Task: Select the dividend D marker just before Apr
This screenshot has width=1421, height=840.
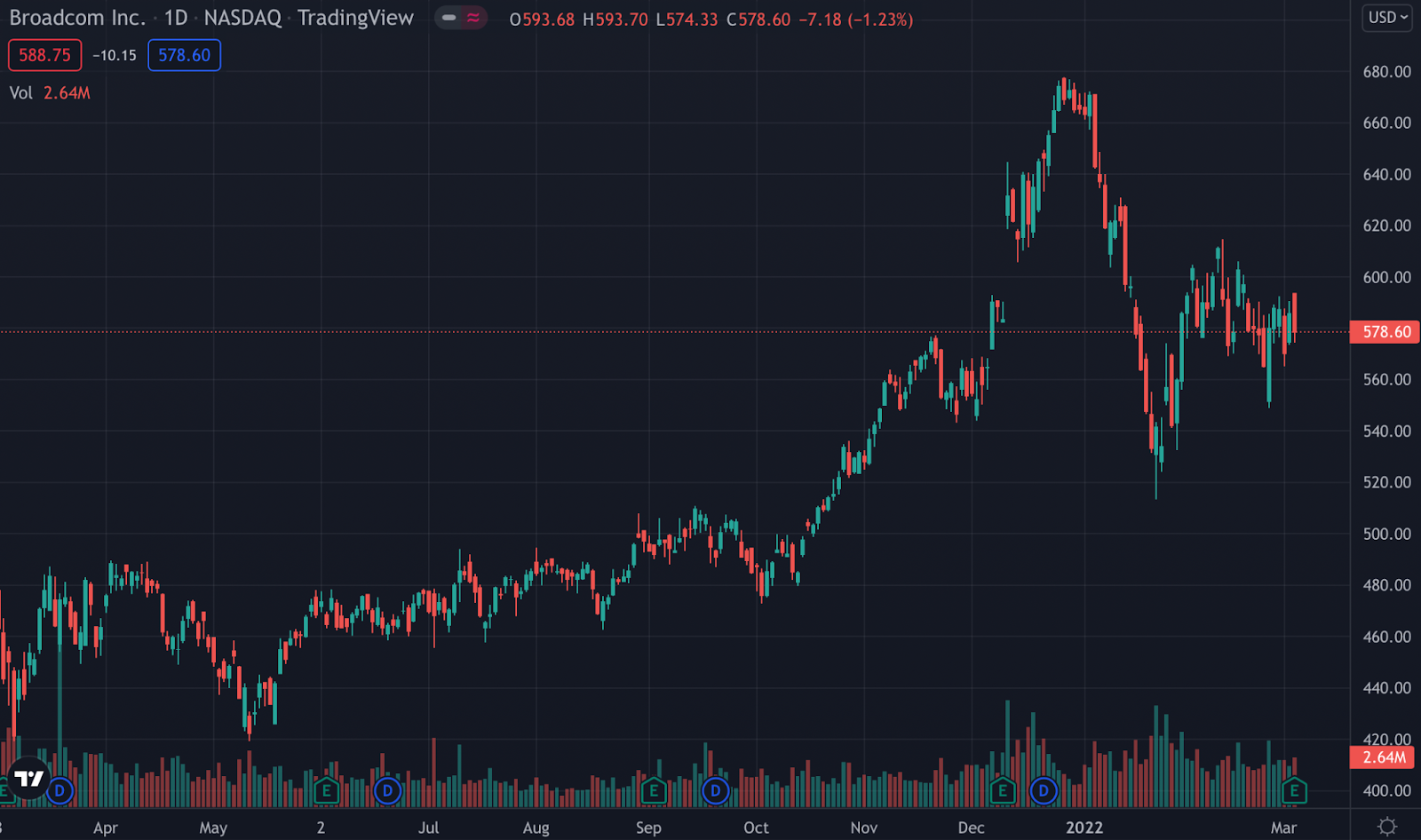Action: click(x=60, y=790)
